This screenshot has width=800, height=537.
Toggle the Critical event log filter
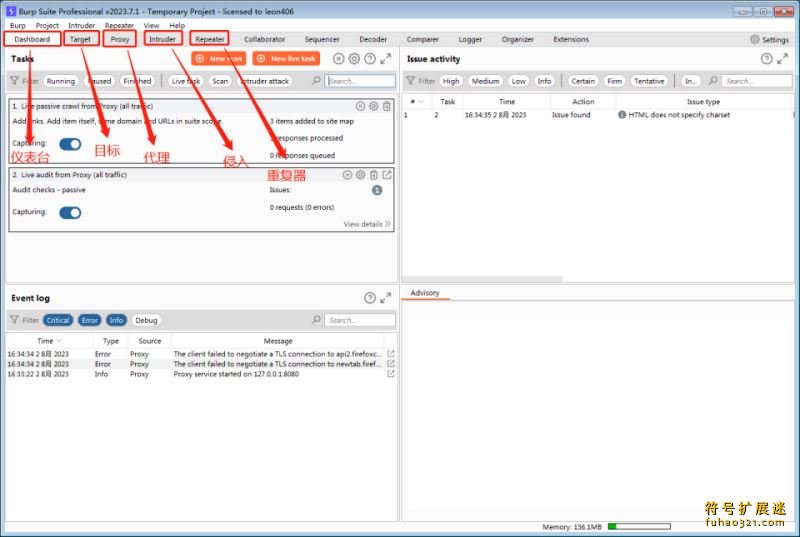pyautogui.click(x=58, y=320)
